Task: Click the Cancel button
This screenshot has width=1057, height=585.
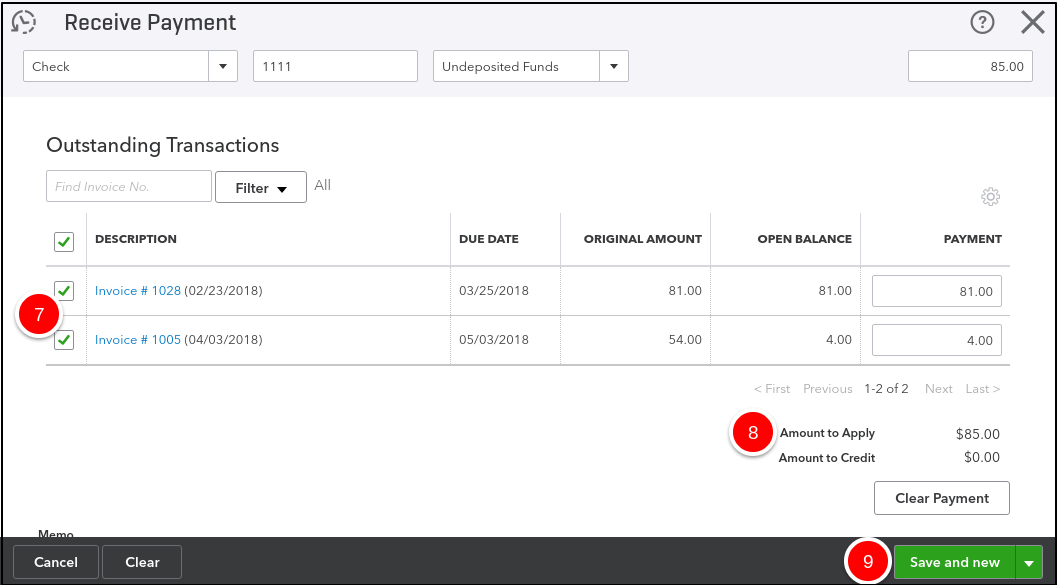Action: point(56,562)
